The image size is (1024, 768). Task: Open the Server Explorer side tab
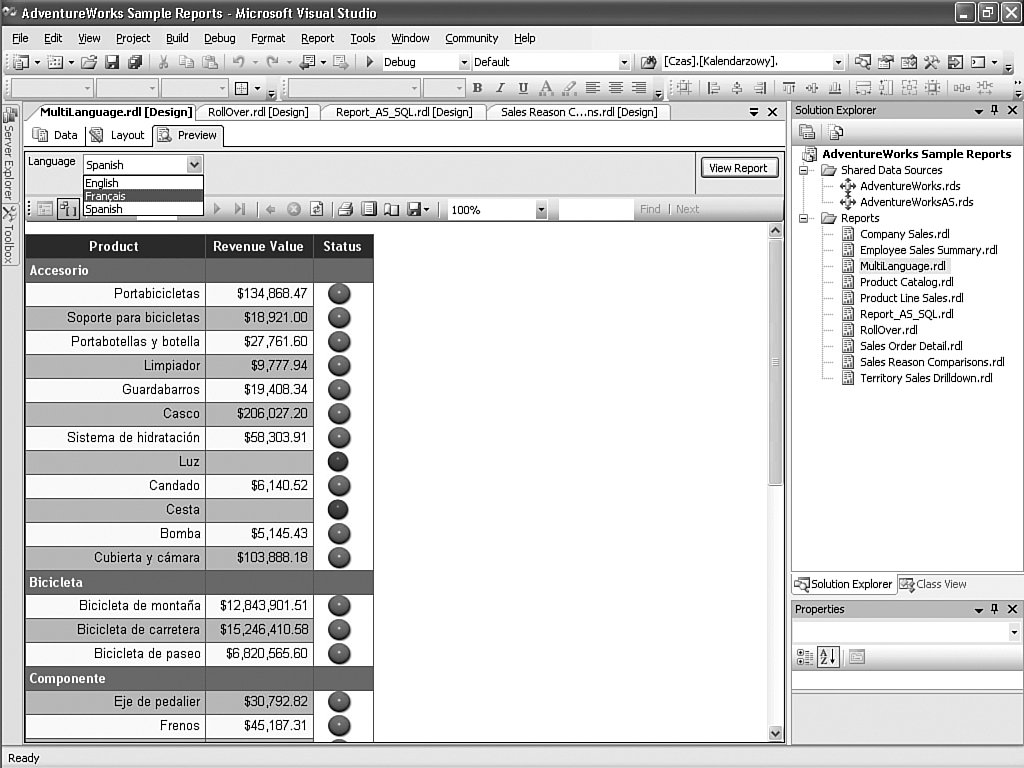pos(8,154)
